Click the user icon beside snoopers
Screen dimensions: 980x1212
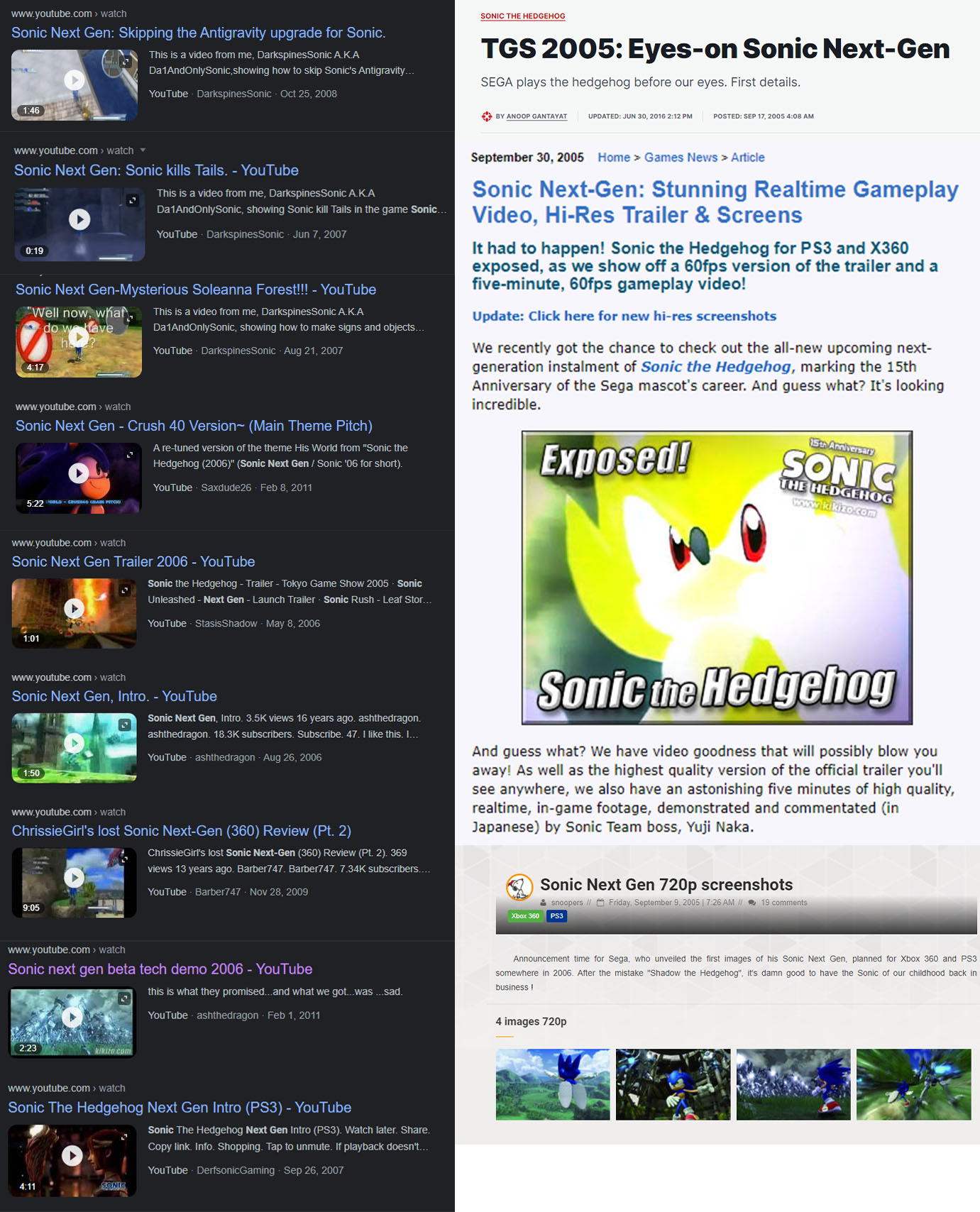tap(544, 903)
